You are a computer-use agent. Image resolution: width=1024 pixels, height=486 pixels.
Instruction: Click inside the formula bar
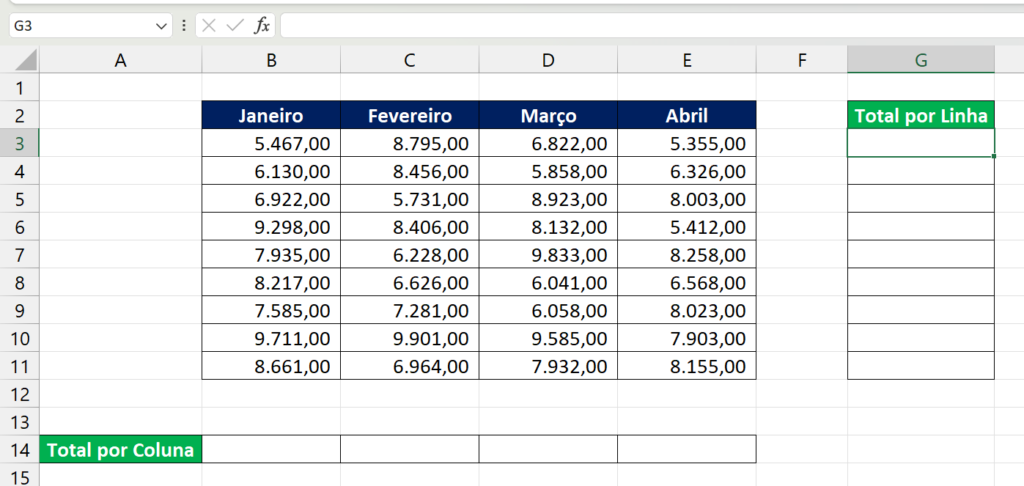[x=640, y=26]
